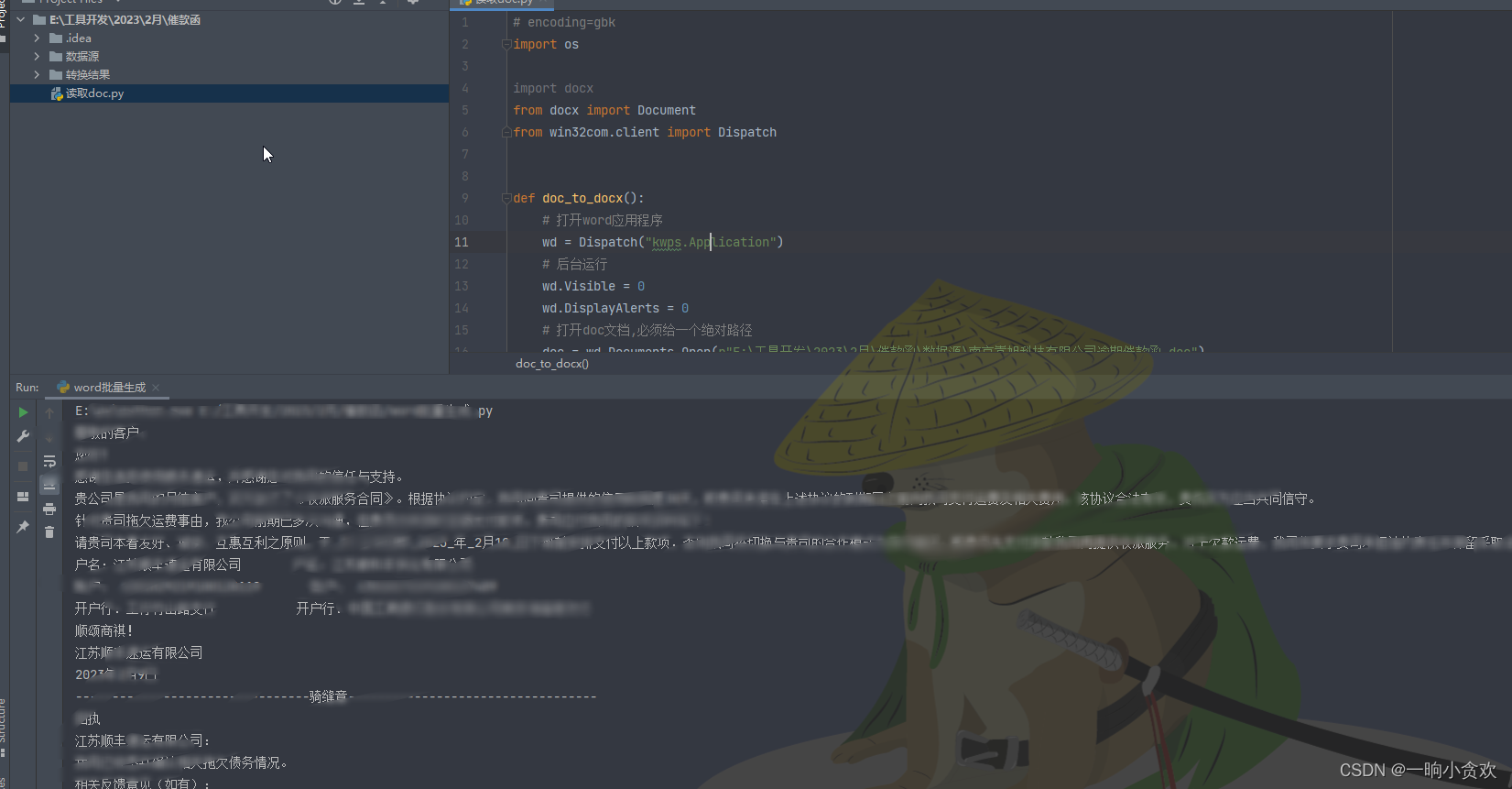Viewport: 1512px width, 789px height.
Task: Click doc_to_docx() breadcrumb below editor
Action: click(552, 364)
